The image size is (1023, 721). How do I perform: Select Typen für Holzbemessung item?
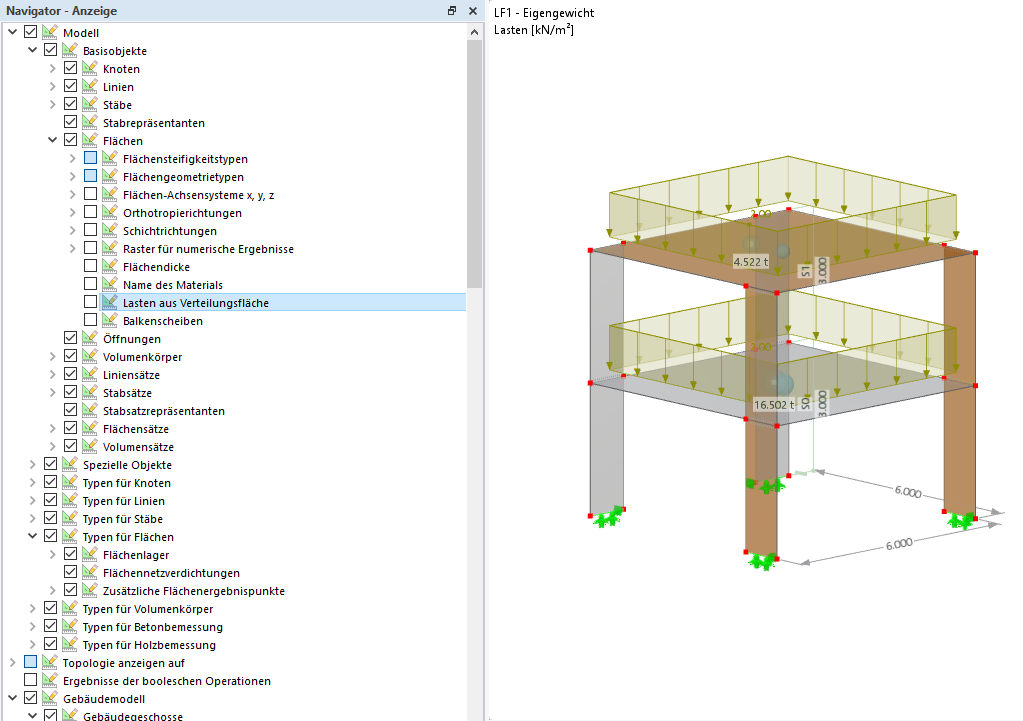click(x=149, y=645)
